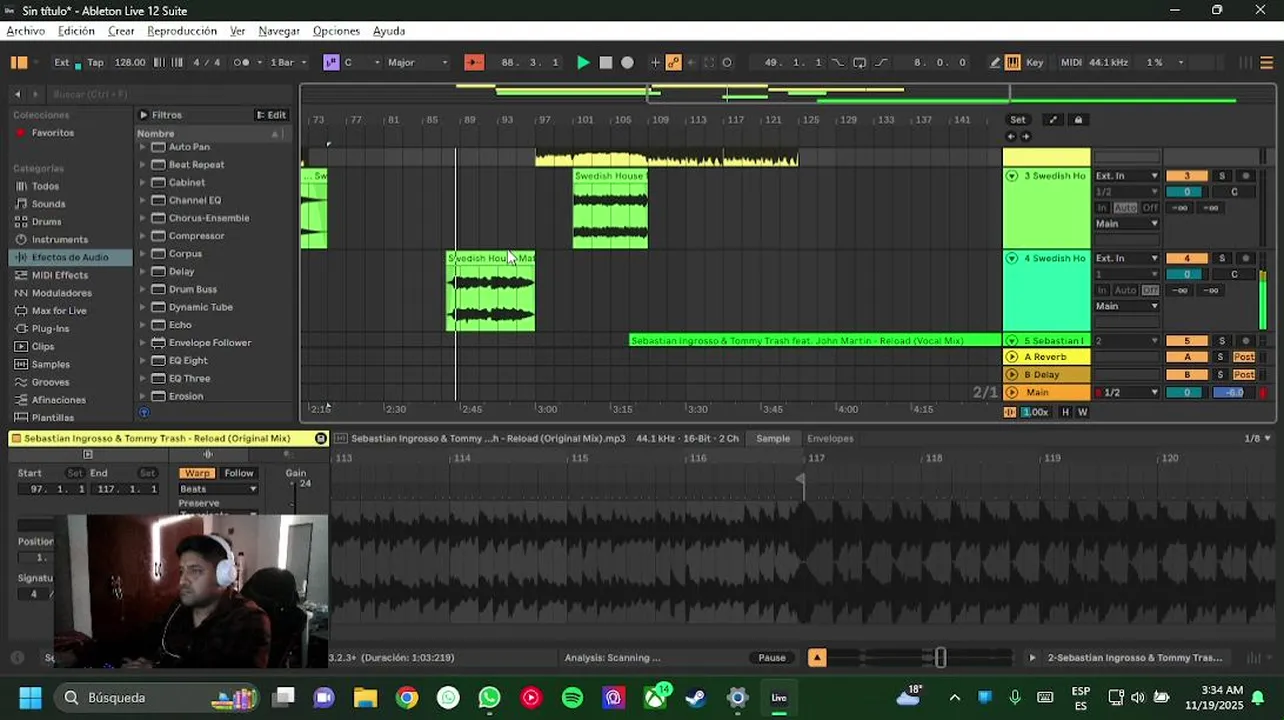Viewport: 1284px width, 720px height.
Task: Open the Reproducción menu
Action: [182, 31]
